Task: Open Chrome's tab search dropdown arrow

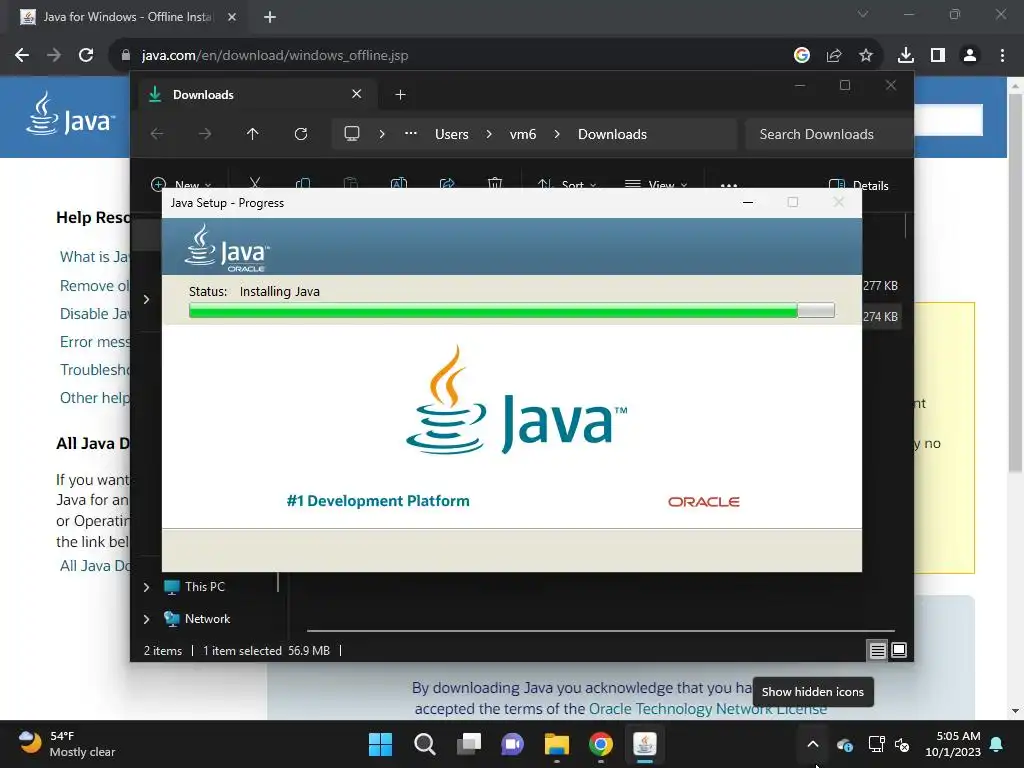Action: [x=863, y=14]
